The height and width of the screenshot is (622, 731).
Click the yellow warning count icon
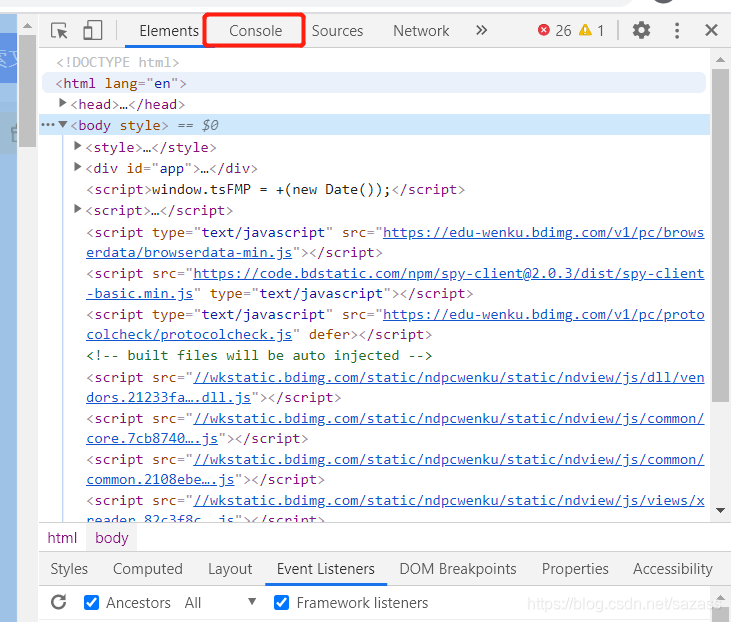[585, 30]
